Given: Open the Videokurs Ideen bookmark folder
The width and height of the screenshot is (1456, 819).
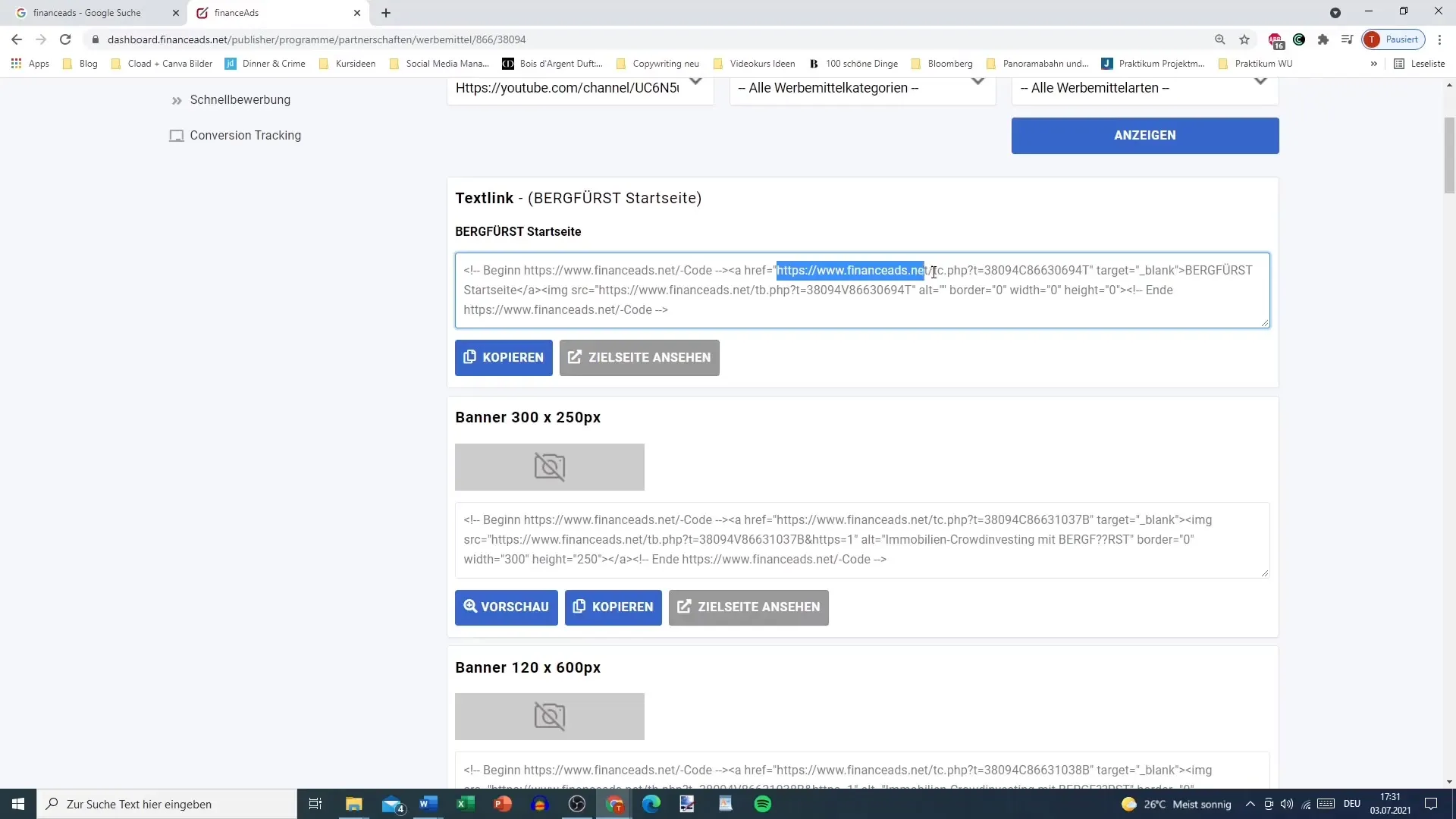Looking at the screenshot, I should point(755,64).
